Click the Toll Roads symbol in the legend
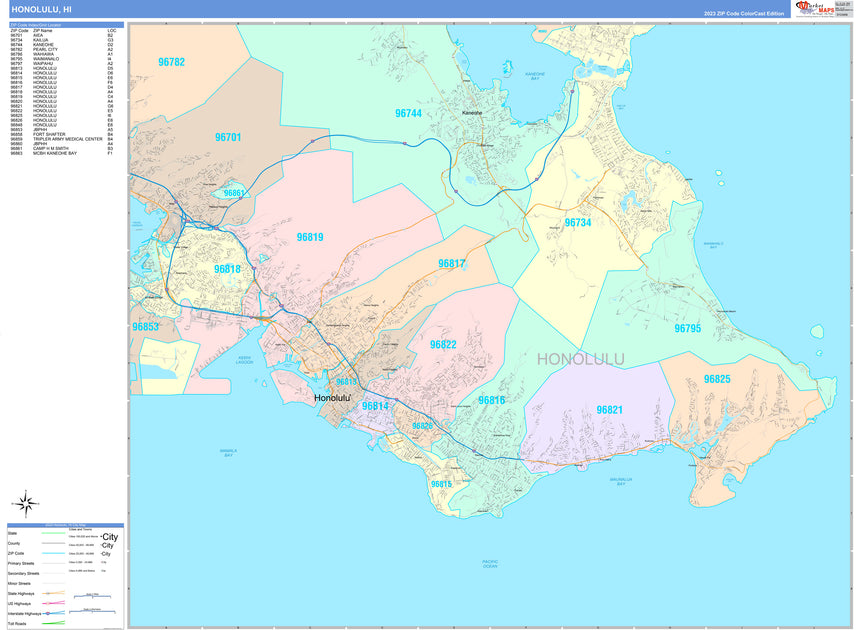This screenshot has height=630, width=857. (52, 623)
